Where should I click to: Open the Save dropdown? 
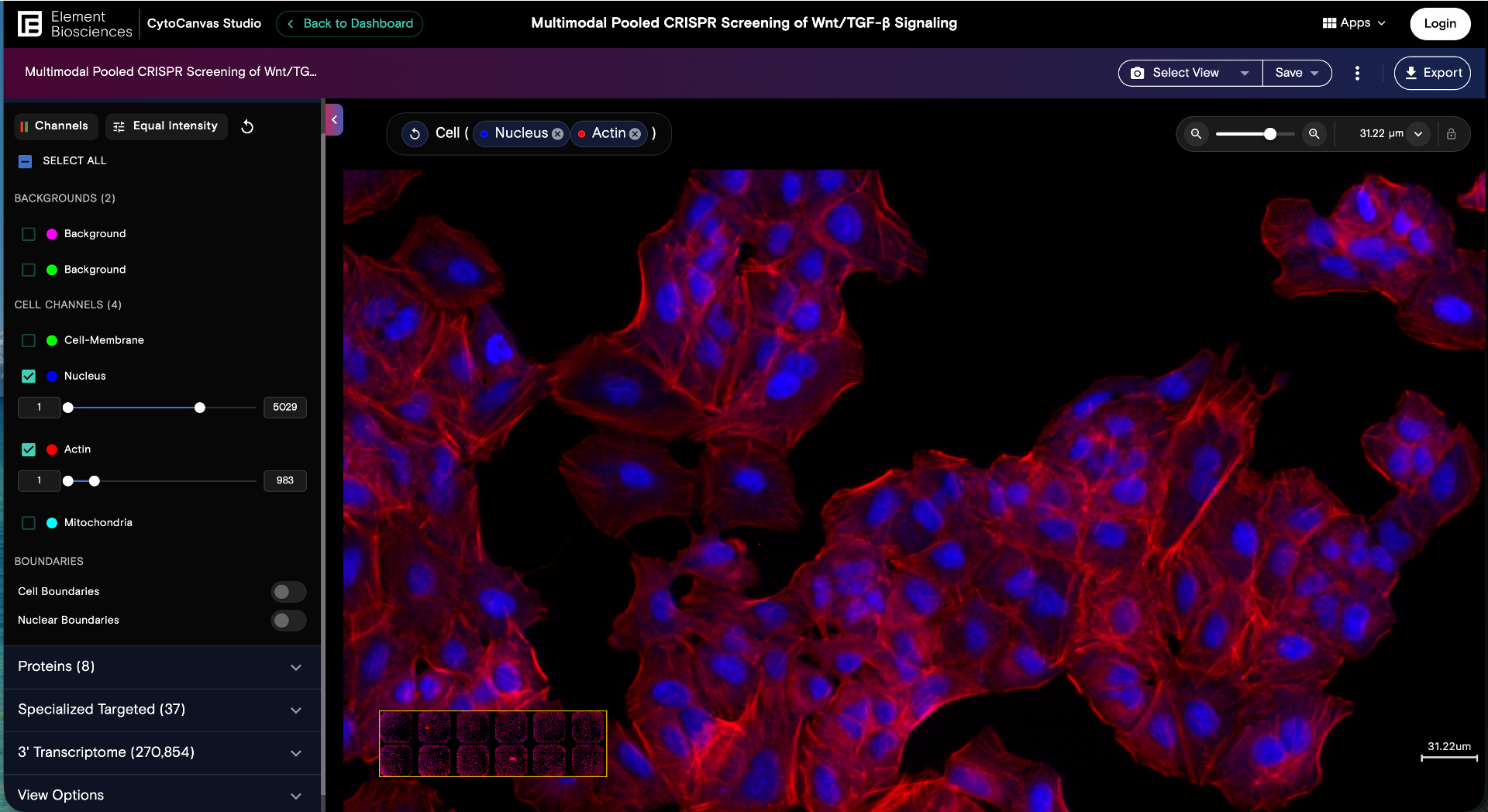coord(1297,73)
